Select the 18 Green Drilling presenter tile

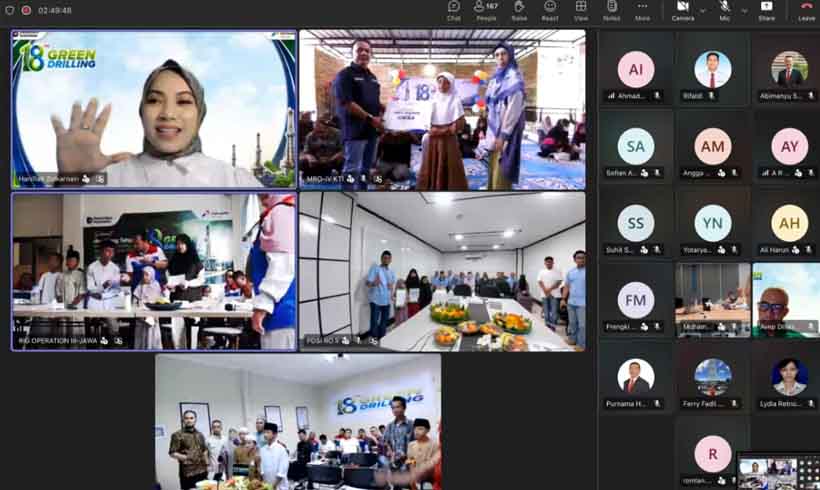click(x=154, y=109)
